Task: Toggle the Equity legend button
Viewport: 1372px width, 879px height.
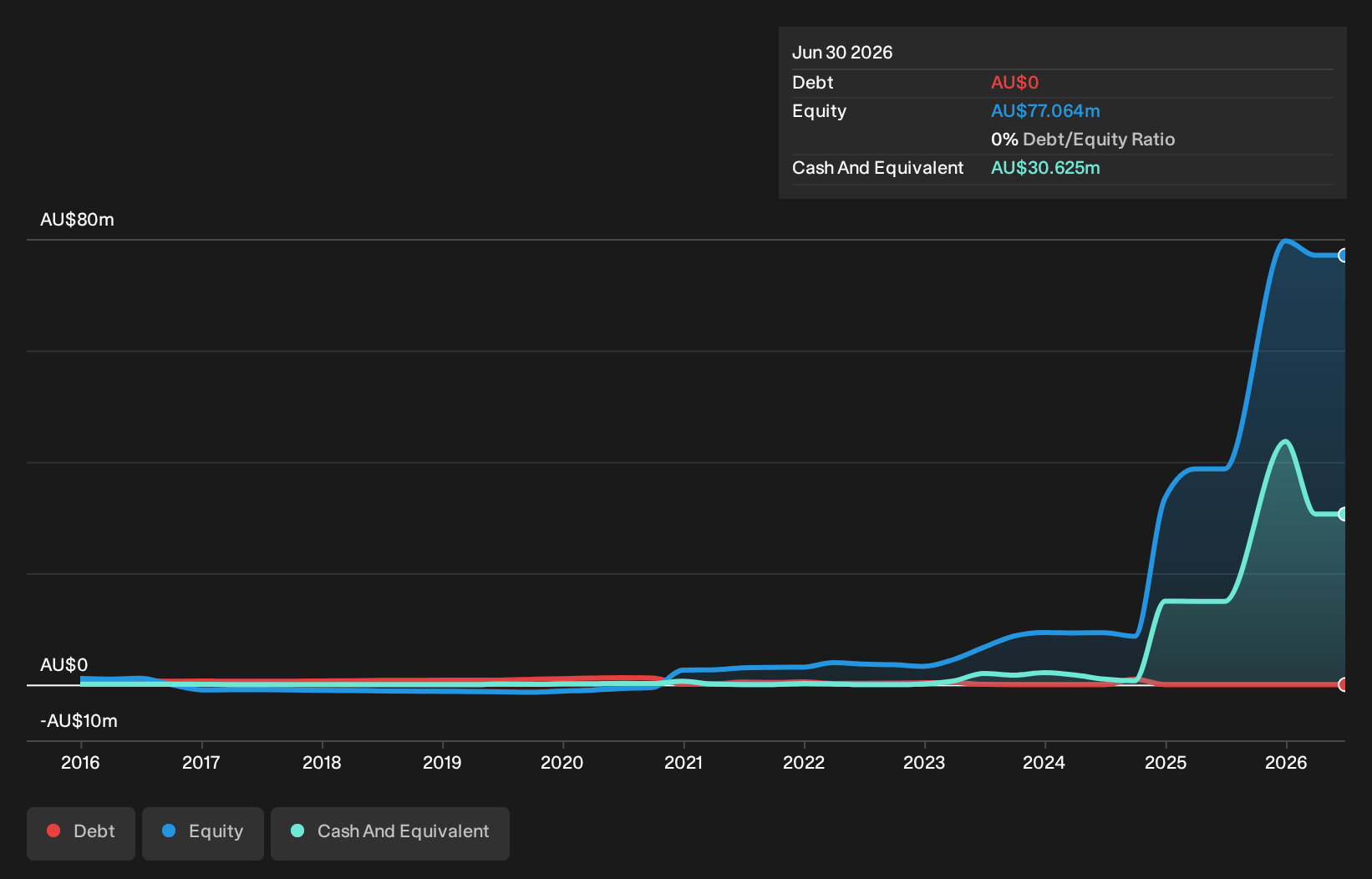Action: [203, 833]
